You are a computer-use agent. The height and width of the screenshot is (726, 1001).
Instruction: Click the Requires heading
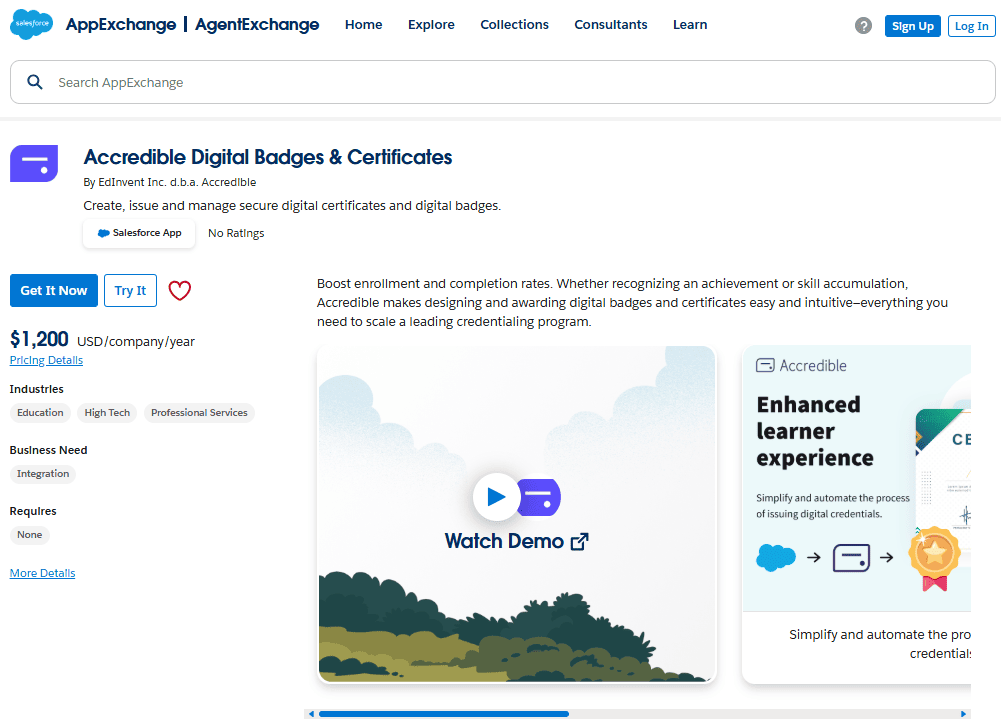[x=33, y=511]
